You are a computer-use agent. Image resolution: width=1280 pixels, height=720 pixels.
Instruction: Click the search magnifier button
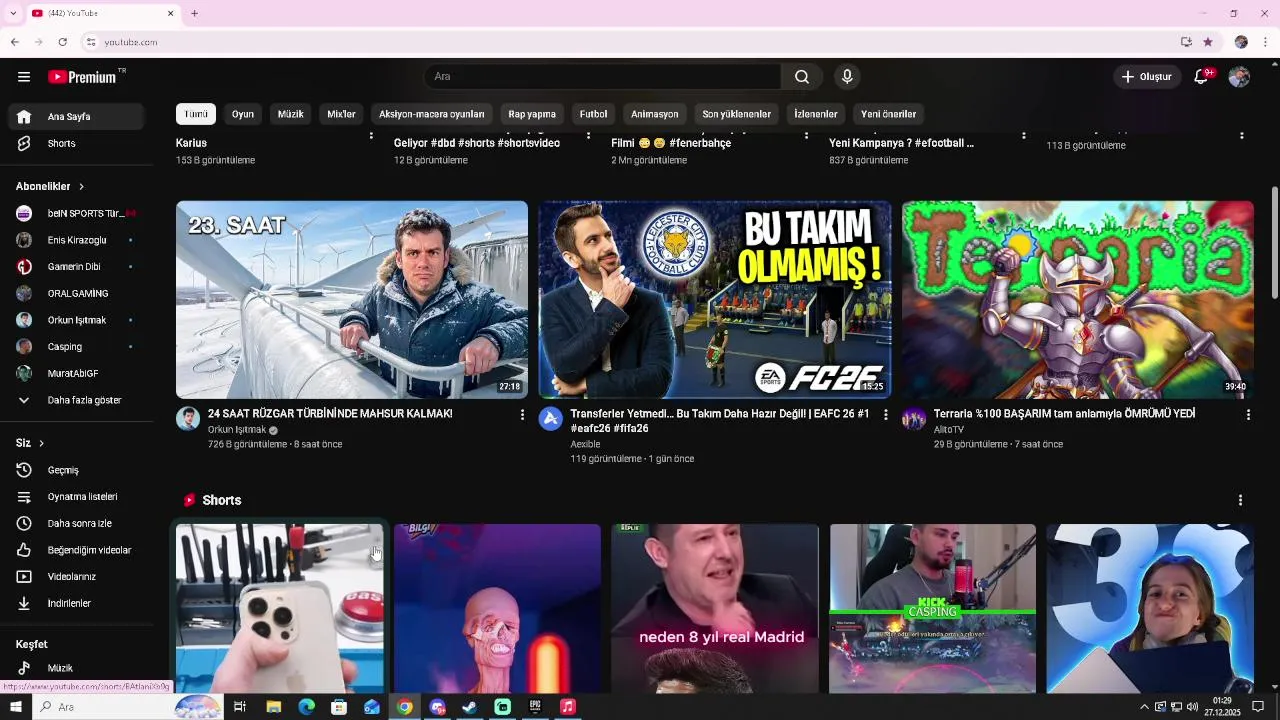click(x=802, y=77)
